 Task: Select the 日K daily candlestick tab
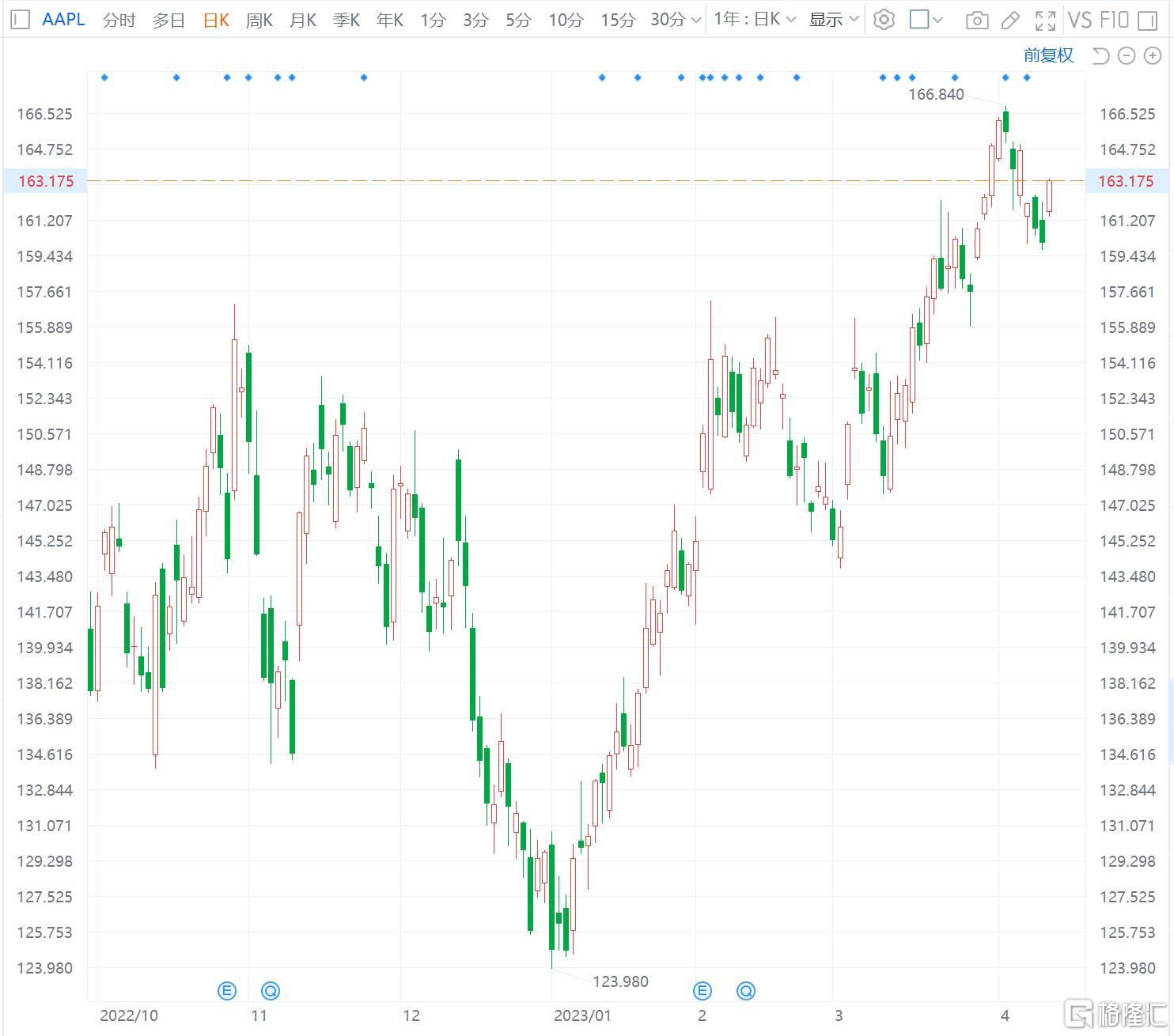[x=216, y=20]
